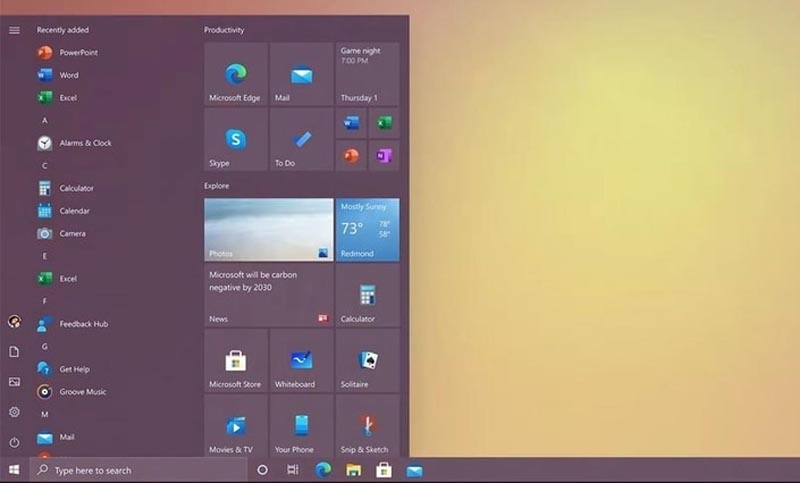This screenshot has width=800, height=483.
Task: Launch the Skype tile
Action: [x=236, y=139]
